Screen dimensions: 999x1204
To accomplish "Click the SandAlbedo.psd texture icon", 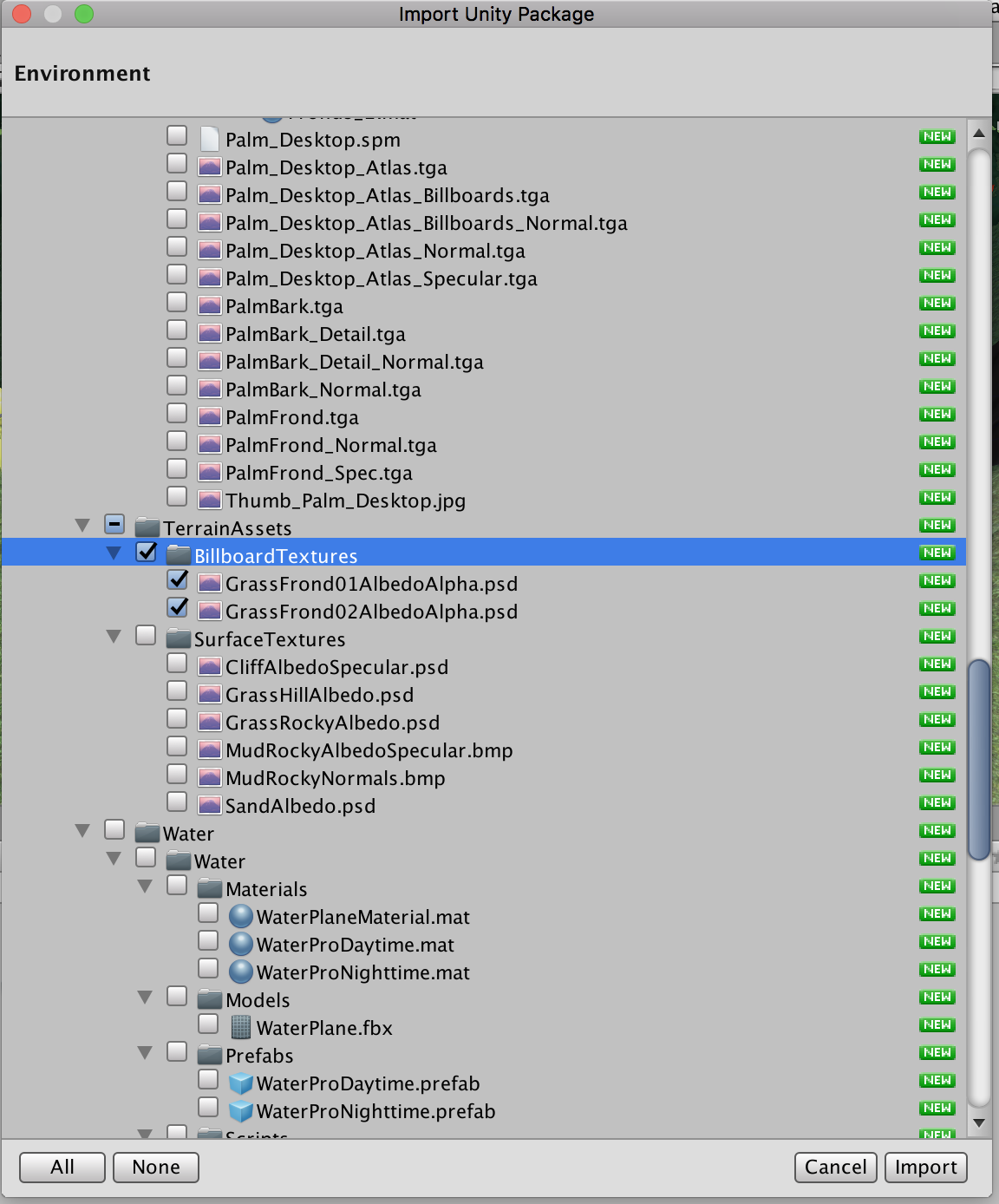I will pos(209,805).
